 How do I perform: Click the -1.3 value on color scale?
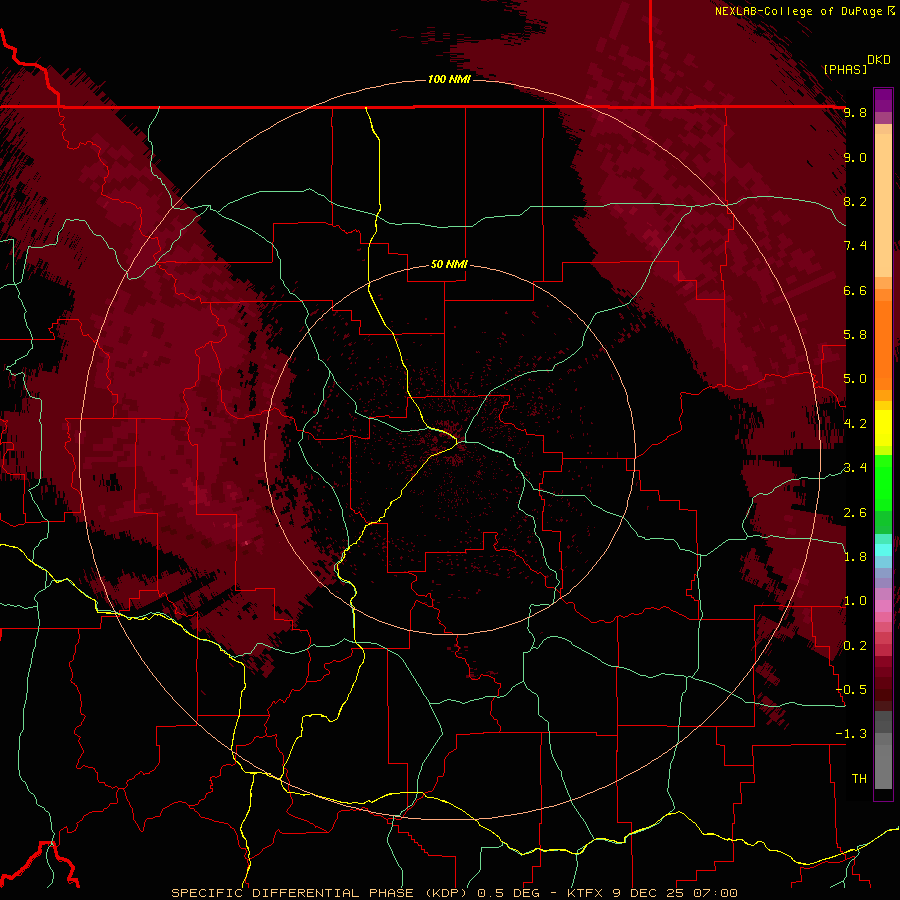[x=852, y=734]
